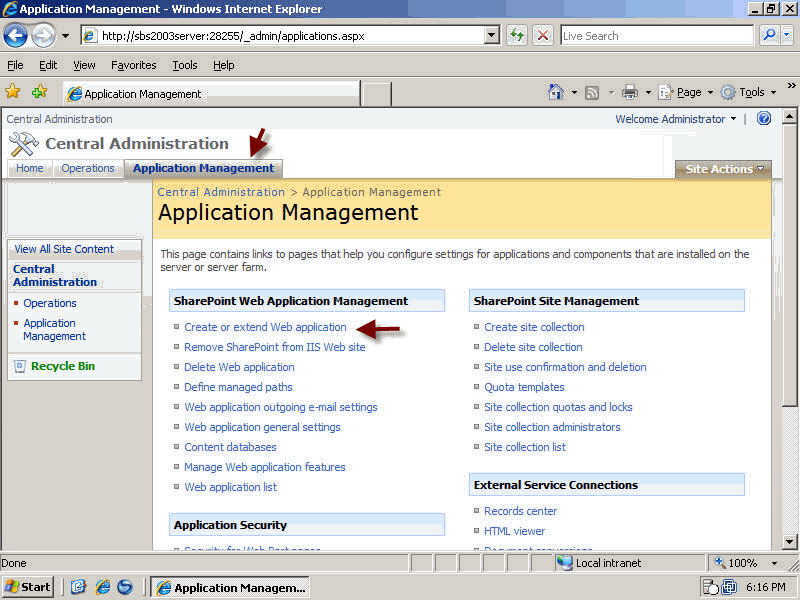Click the RSS feeds icon
The width and height of the screenshot is (800, 600).
[x=592, y=92]
